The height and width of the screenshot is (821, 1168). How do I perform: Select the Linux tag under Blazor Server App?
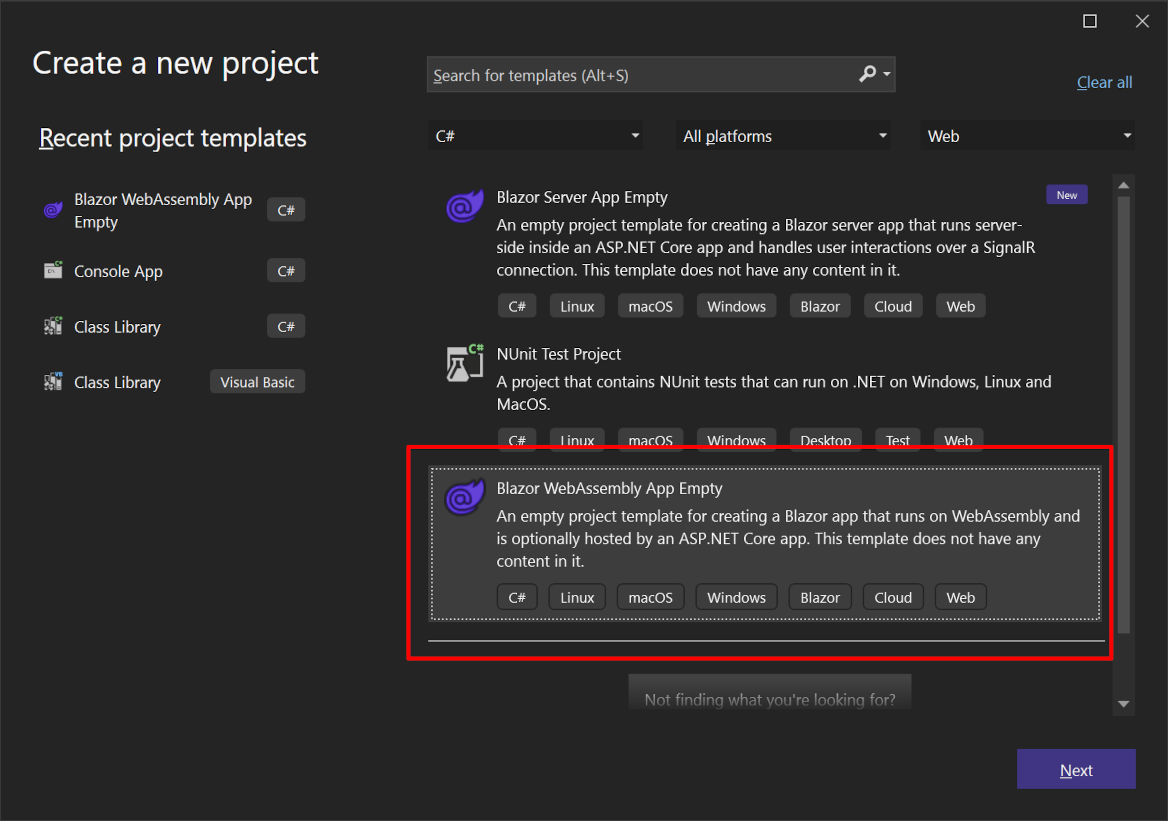coord(577,305)
